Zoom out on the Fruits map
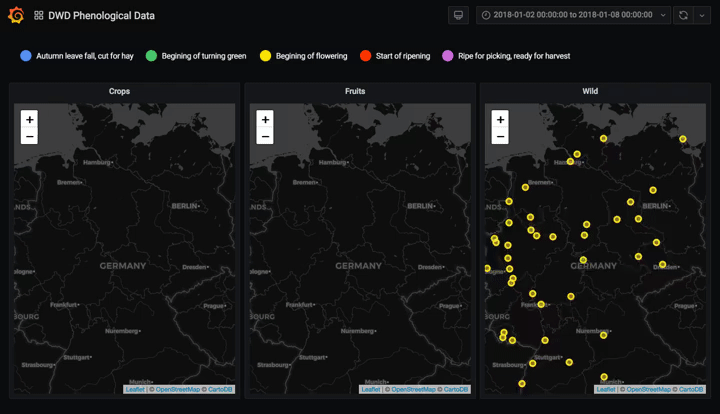 pos(265,136)
